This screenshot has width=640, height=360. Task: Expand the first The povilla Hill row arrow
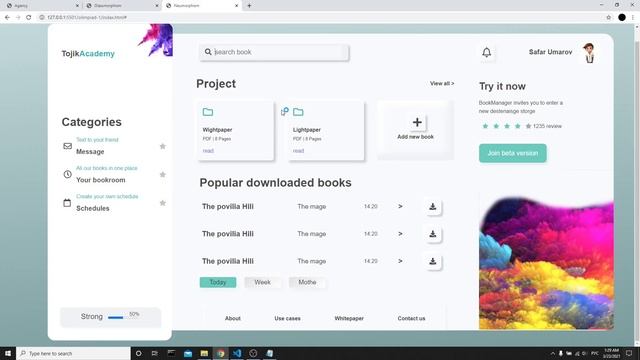(x=400, y=207)
